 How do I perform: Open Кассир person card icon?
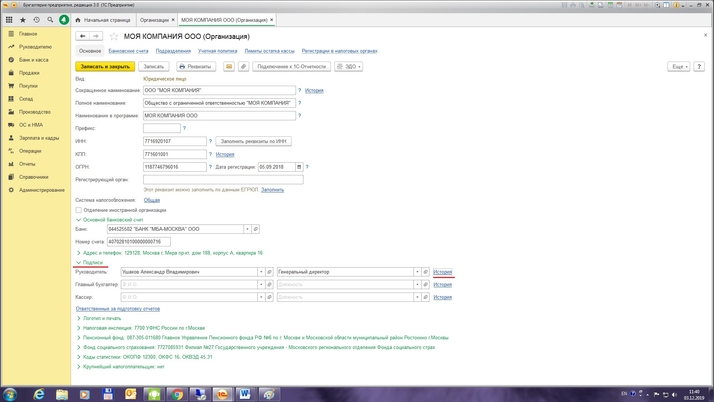[x=269, y=297]
